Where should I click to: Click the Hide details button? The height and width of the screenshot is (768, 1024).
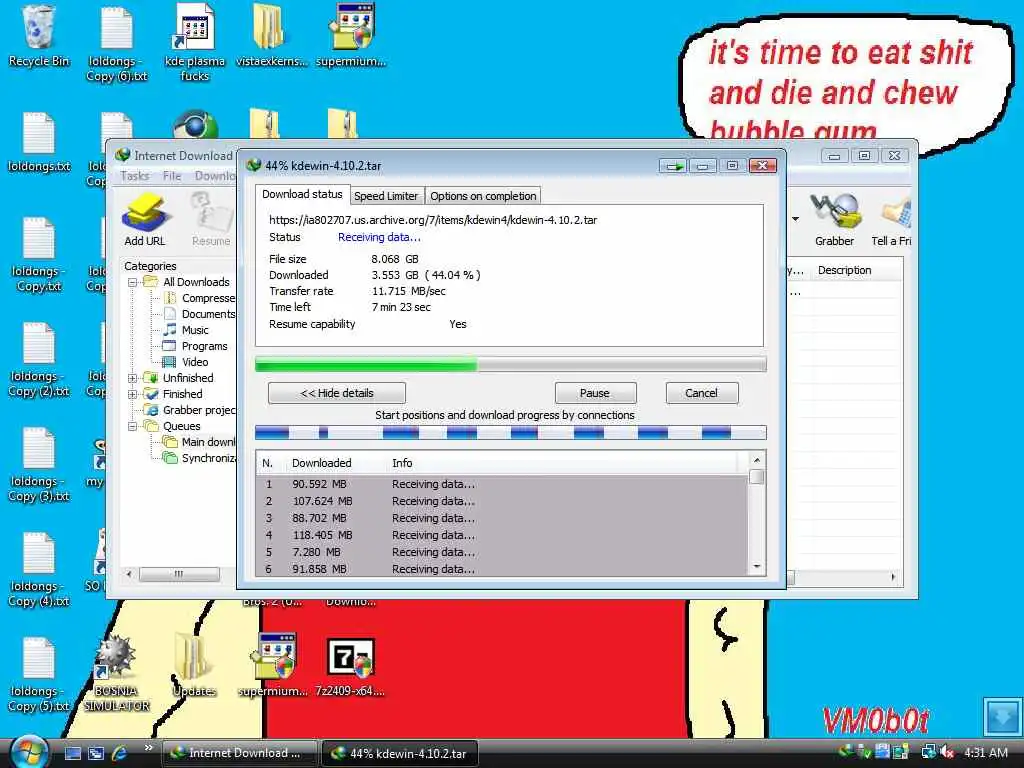[x=337, y=393]
